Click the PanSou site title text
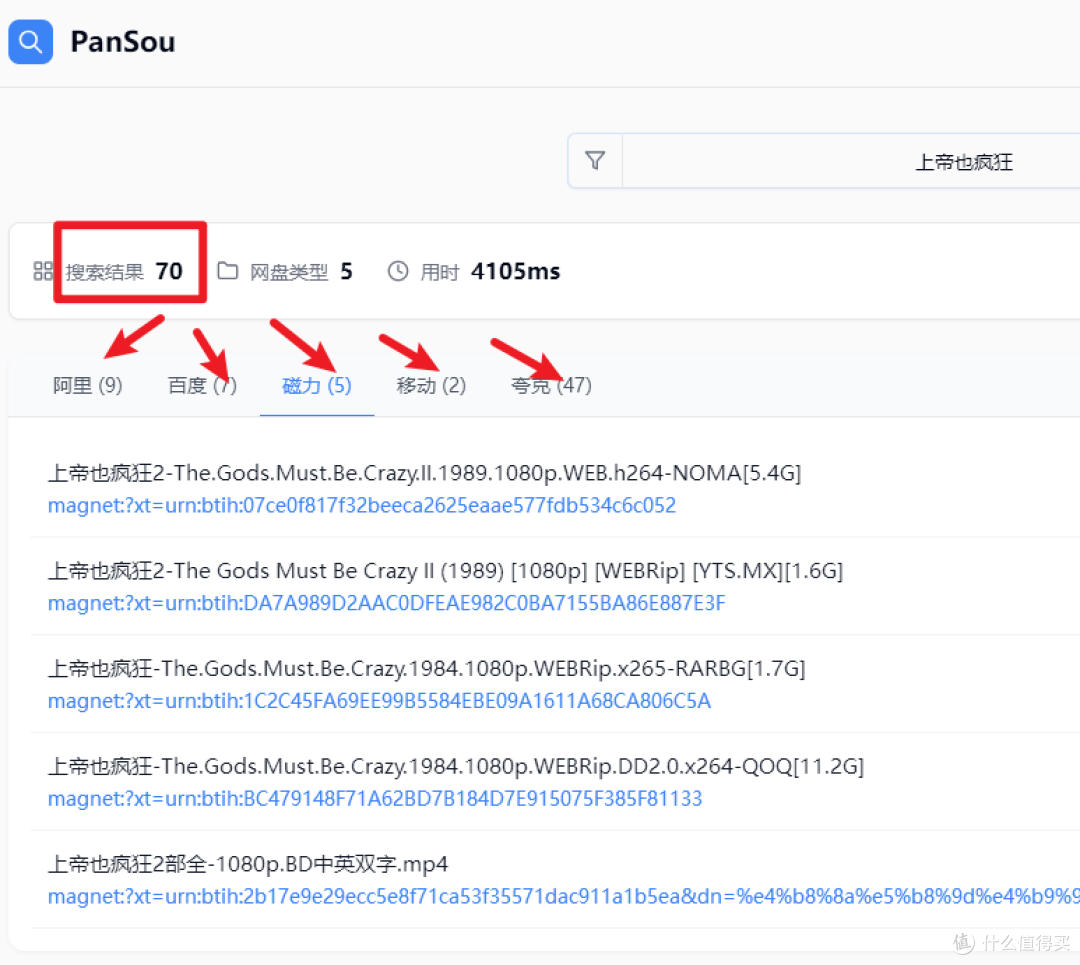Image resolution: width=1080 pixels, height=965 pixels. coord(123,42)
